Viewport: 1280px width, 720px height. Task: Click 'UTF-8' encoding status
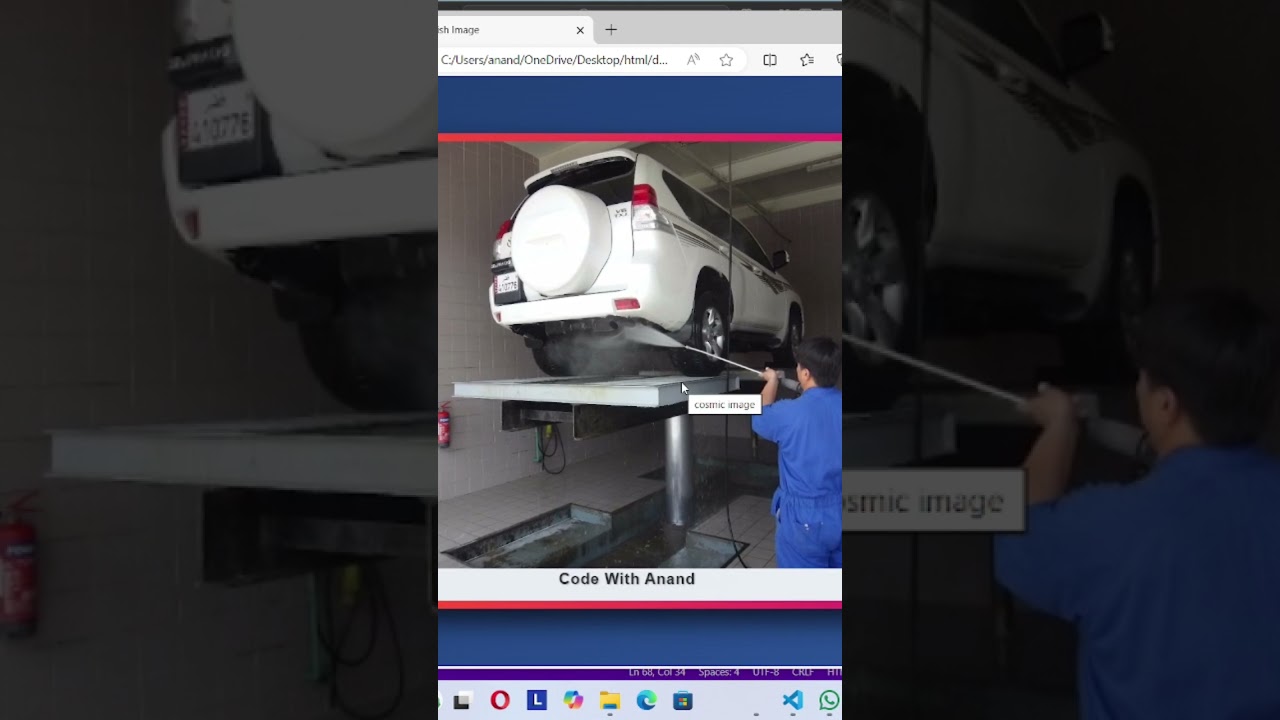[x=766, y=672]
